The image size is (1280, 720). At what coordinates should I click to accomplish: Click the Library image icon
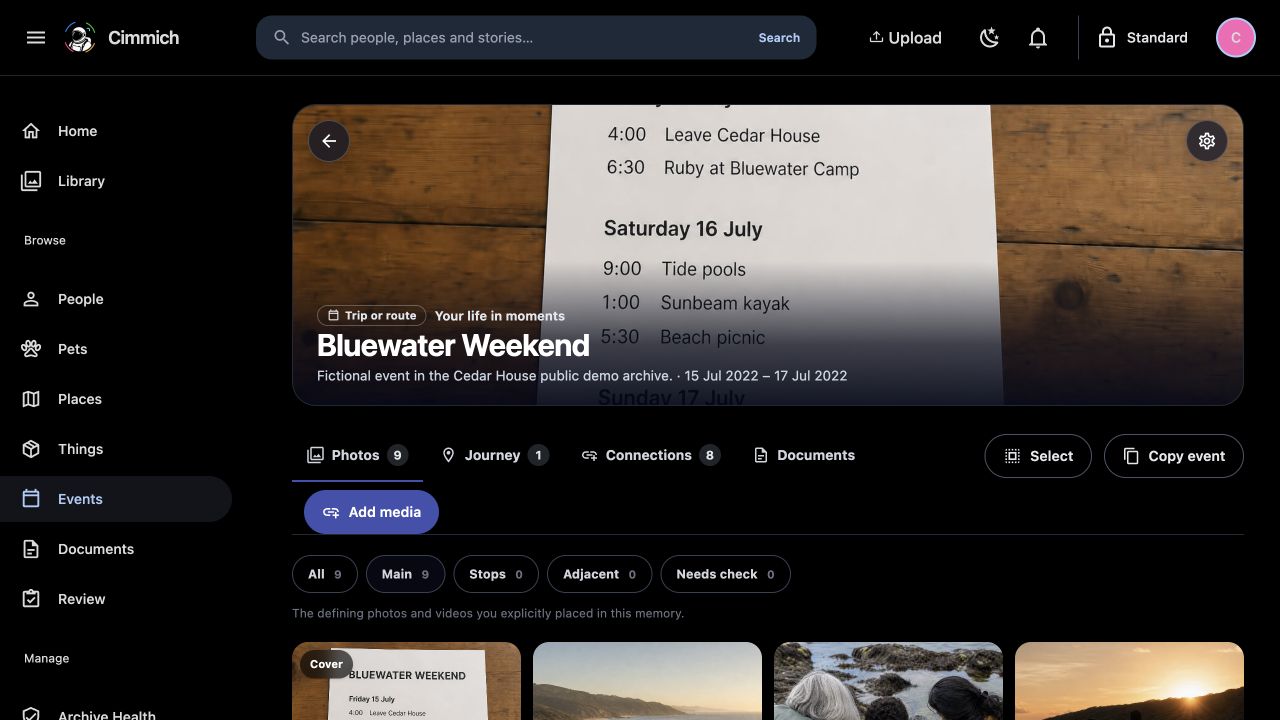[31, 181]
